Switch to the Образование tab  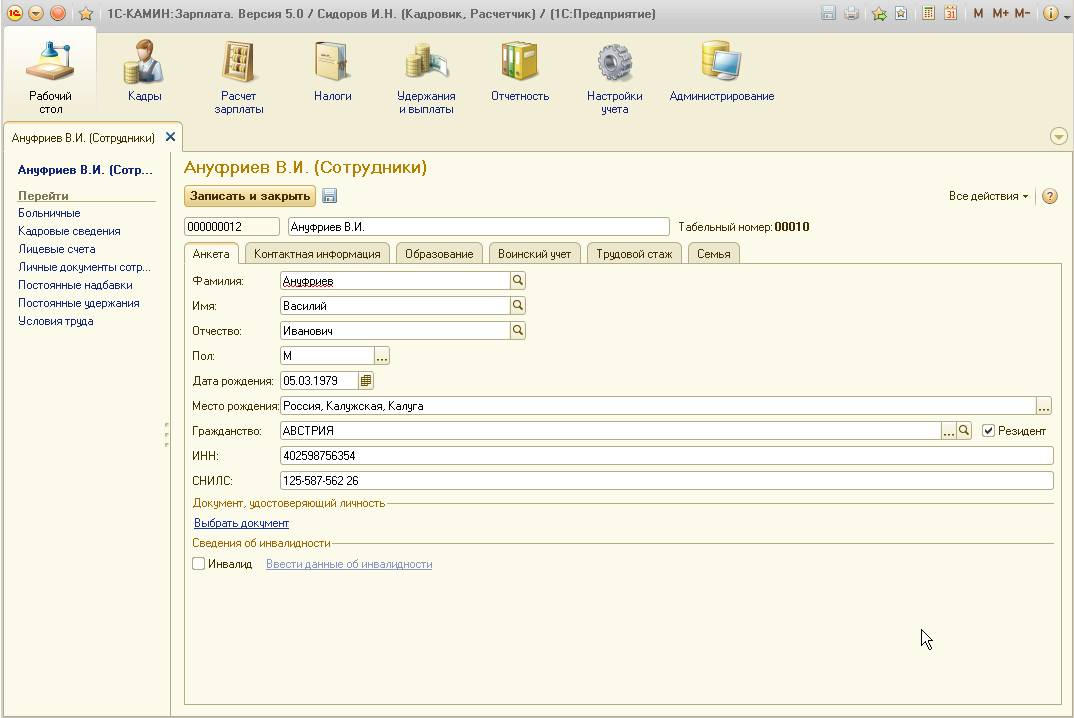point(439,254)
